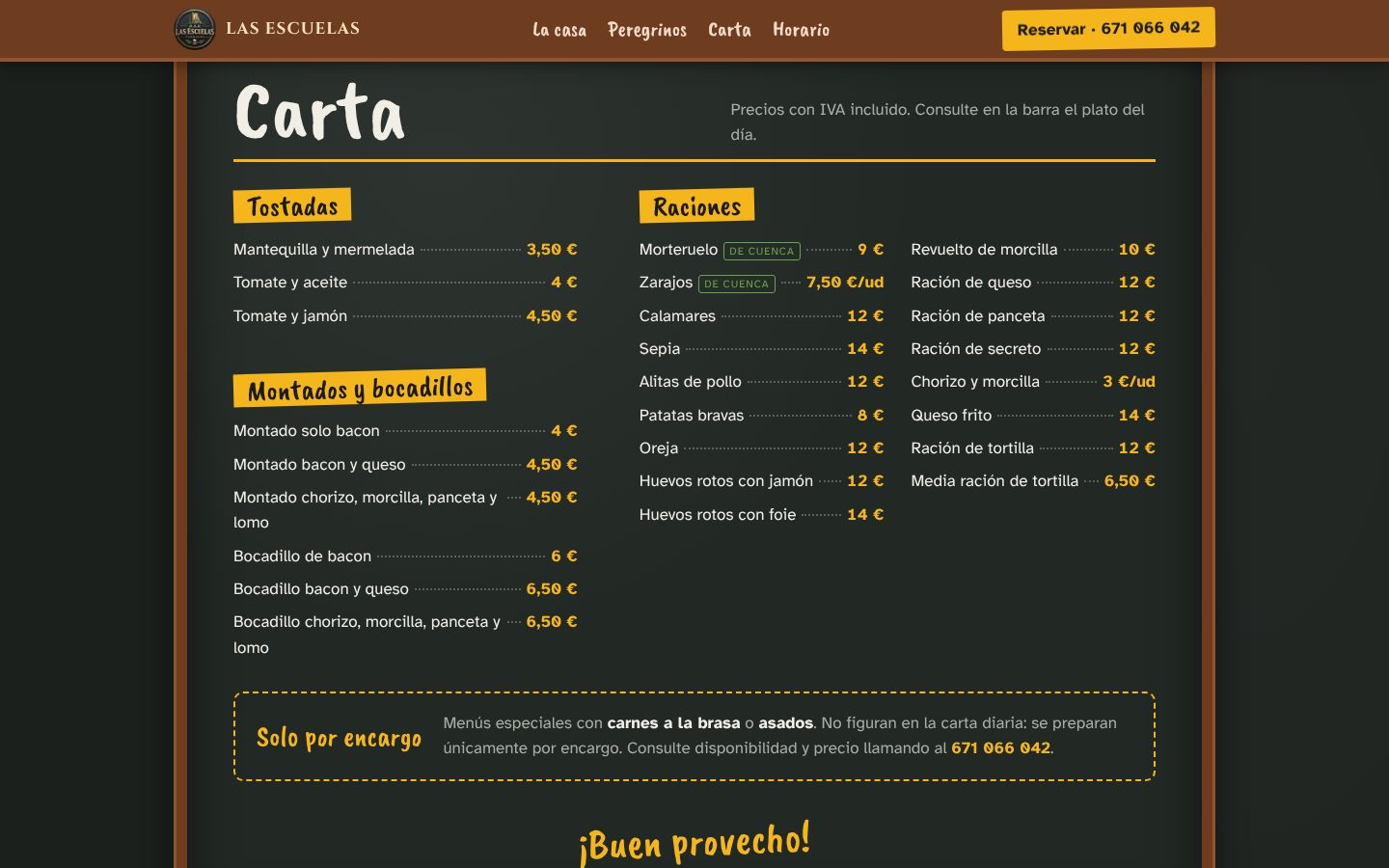Click the DE CUENCA badge beside Morteruelo
Screen dimensions: 1389x868
point(762,251)
